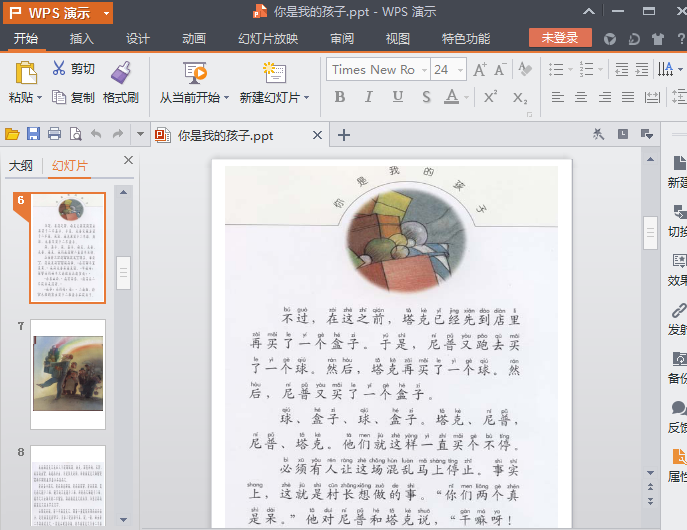Expand the 粘贴 paste options arrow
687x530 pixels.
(x=39, y=98)
